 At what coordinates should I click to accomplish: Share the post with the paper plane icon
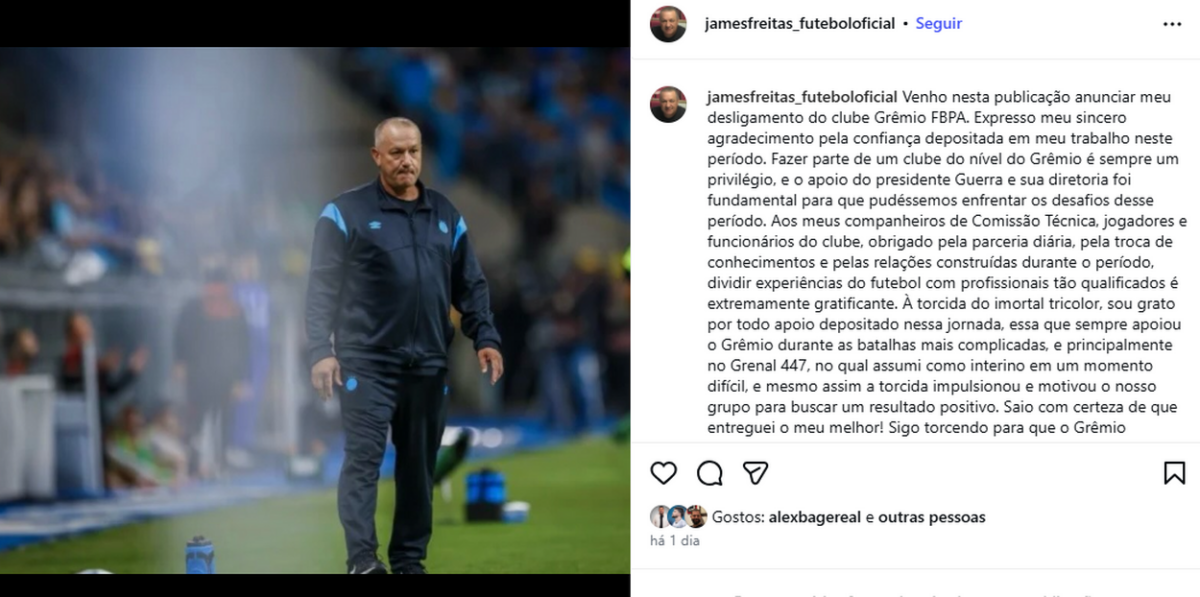755,473
